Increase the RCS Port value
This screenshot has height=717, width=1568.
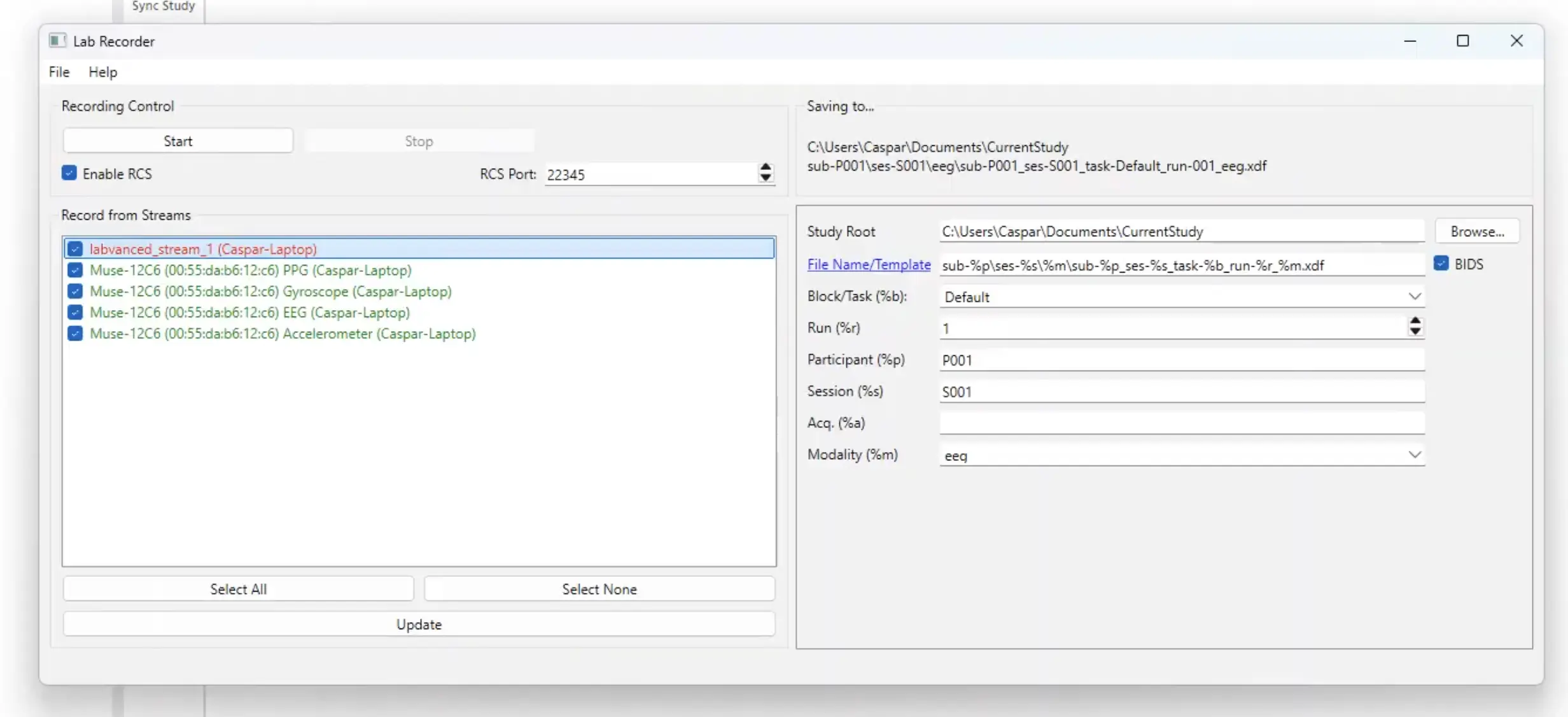click(x=766, y=167)
